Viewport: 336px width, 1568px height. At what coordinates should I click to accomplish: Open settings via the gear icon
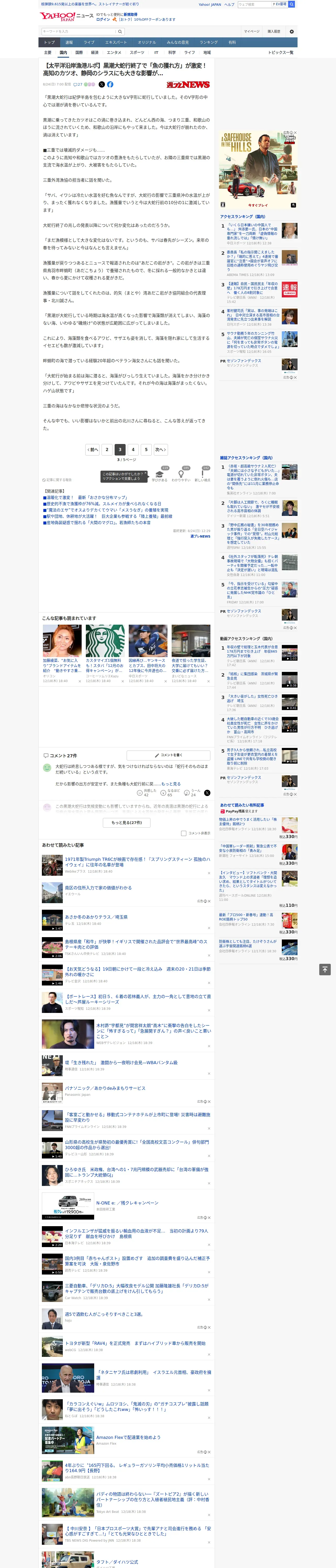(292, 32)
